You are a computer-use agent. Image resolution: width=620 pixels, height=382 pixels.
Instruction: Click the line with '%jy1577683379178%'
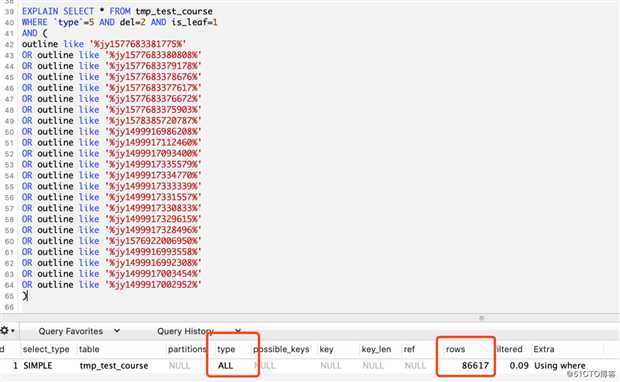point(112,66)
